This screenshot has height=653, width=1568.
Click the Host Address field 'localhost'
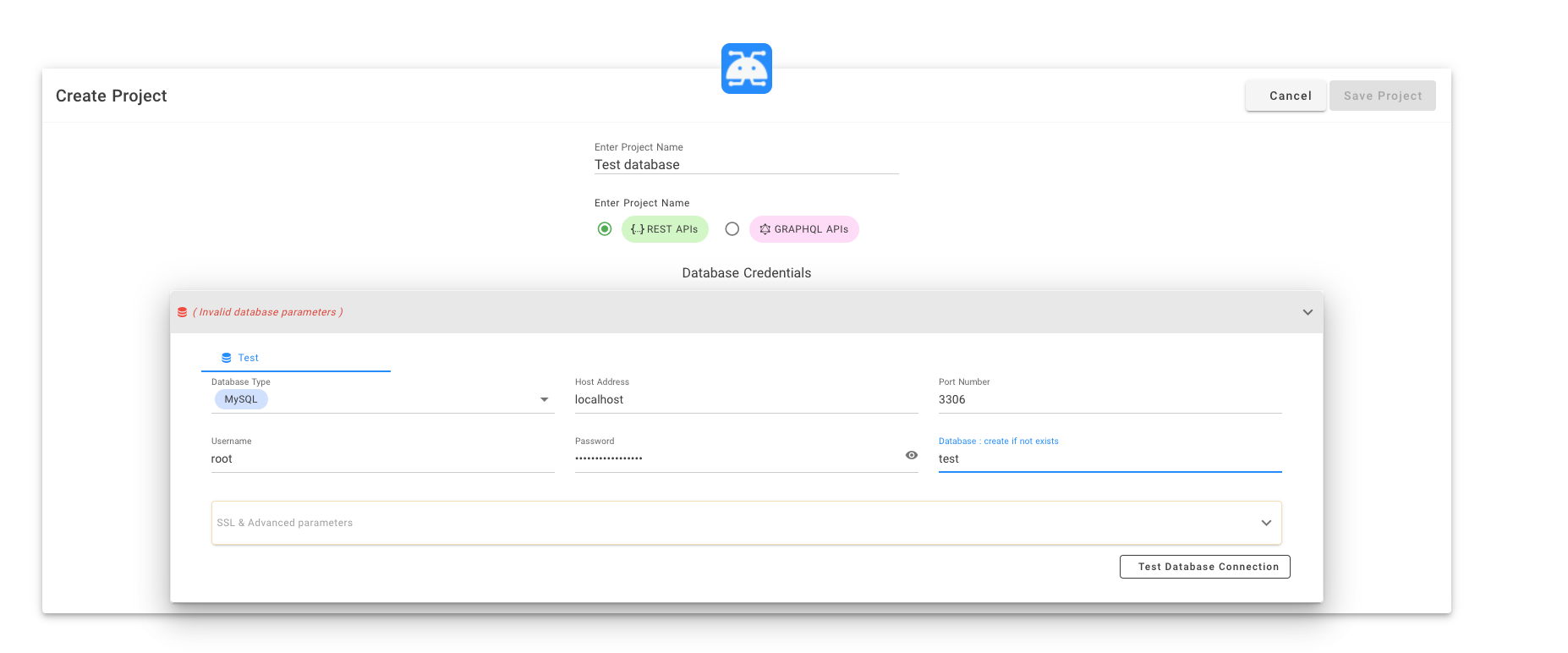point(747,399)
